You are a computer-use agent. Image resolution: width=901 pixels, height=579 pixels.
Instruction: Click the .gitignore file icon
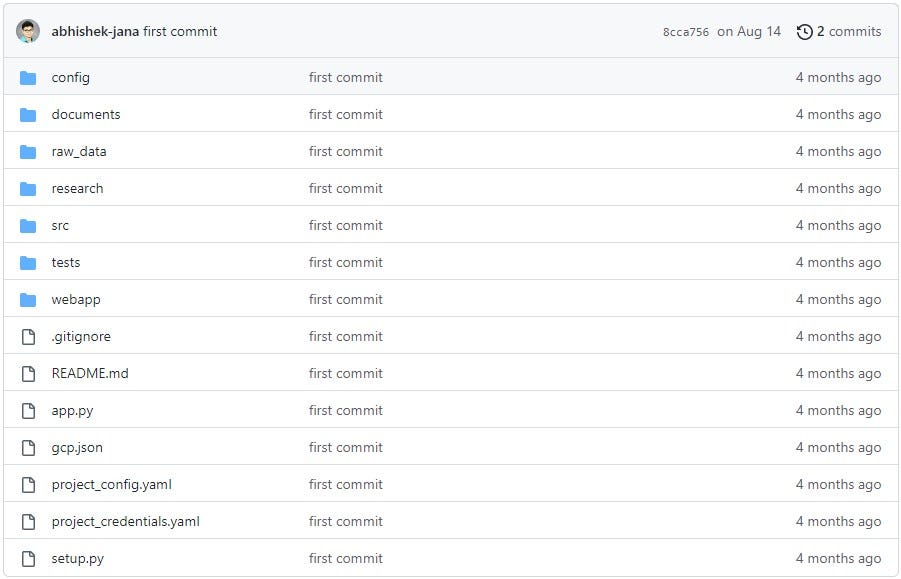pos(28,337)
